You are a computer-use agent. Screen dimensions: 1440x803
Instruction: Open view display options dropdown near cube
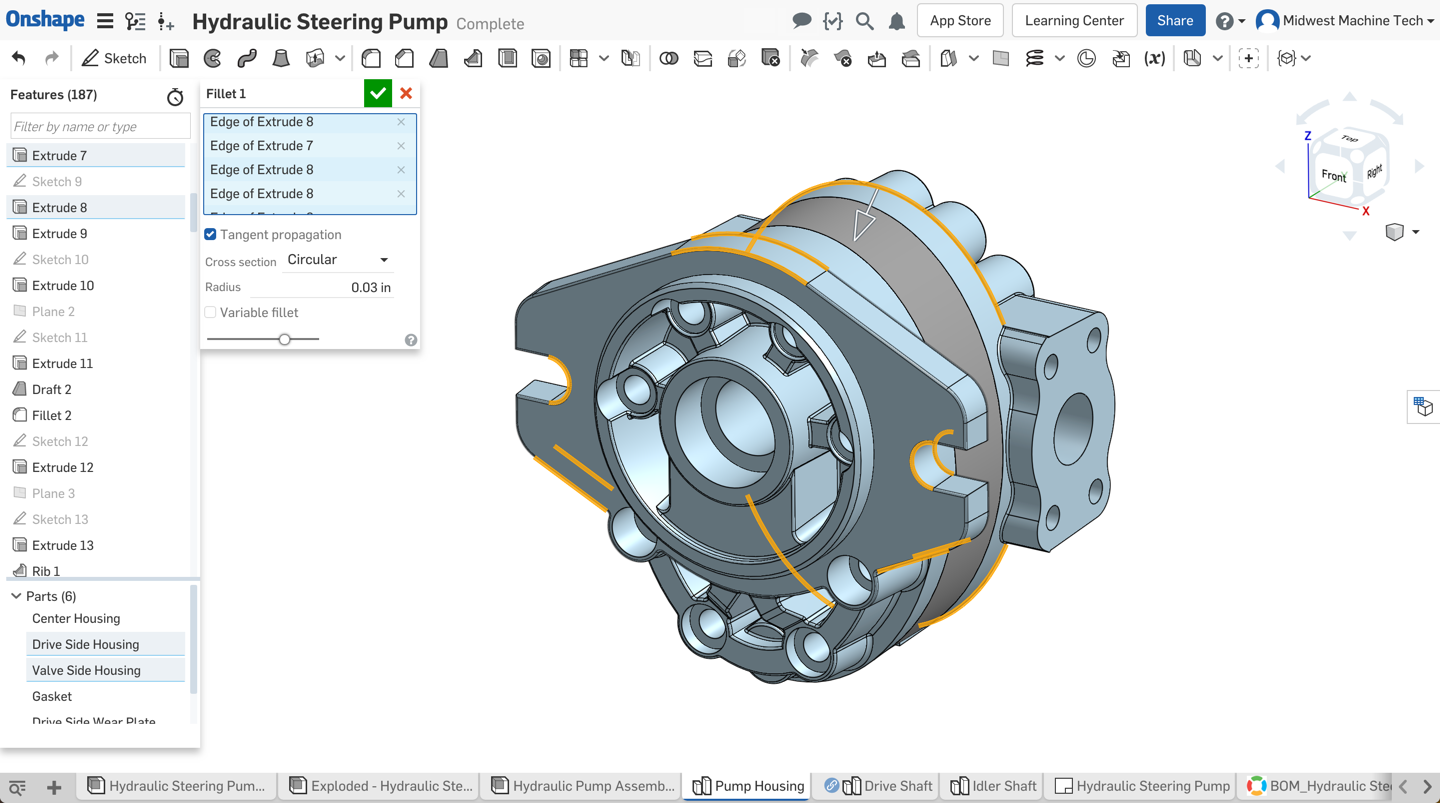[x=1415, y=232]
